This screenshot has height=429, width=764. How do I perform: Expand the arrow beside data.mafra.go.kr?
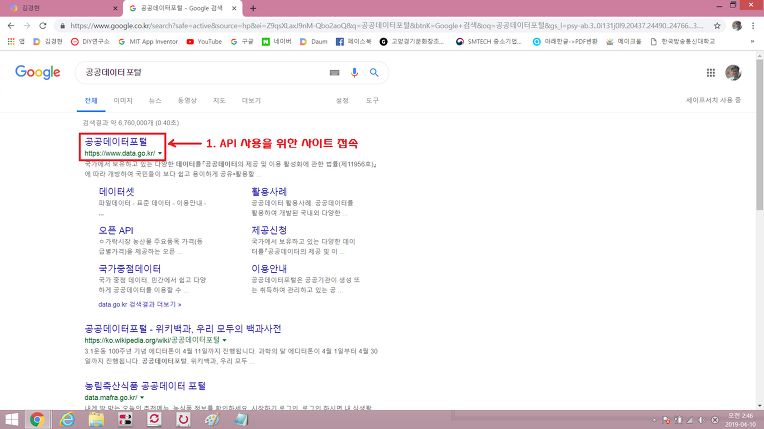tap(142, 398)
